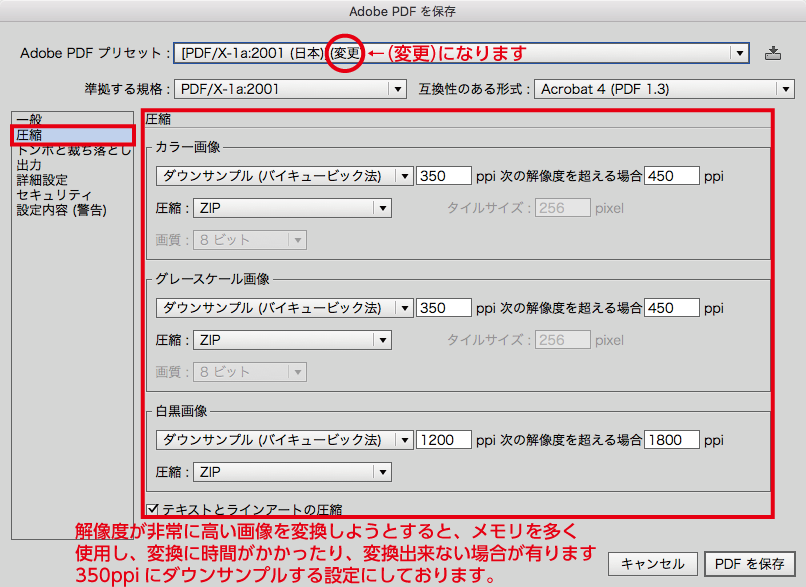Select 出力 in the left category list
Screen dimensions: 806x587
[x=29, y=165]
